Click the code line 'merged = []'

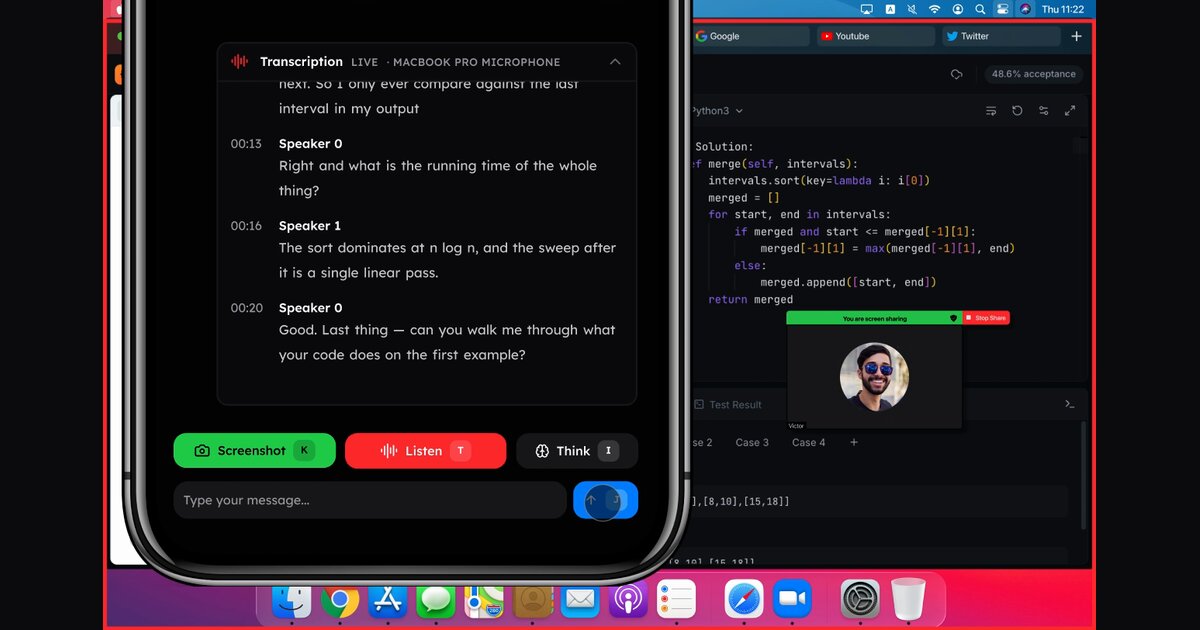pyautogui.click(x=744, y=198)
